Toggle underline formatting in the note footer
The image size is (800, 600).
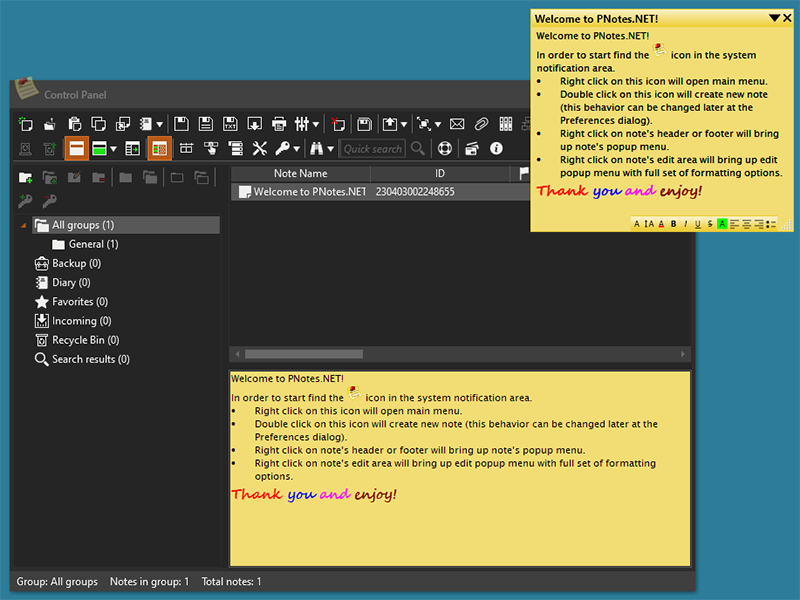pyautogui.click(x=697, y=224)
